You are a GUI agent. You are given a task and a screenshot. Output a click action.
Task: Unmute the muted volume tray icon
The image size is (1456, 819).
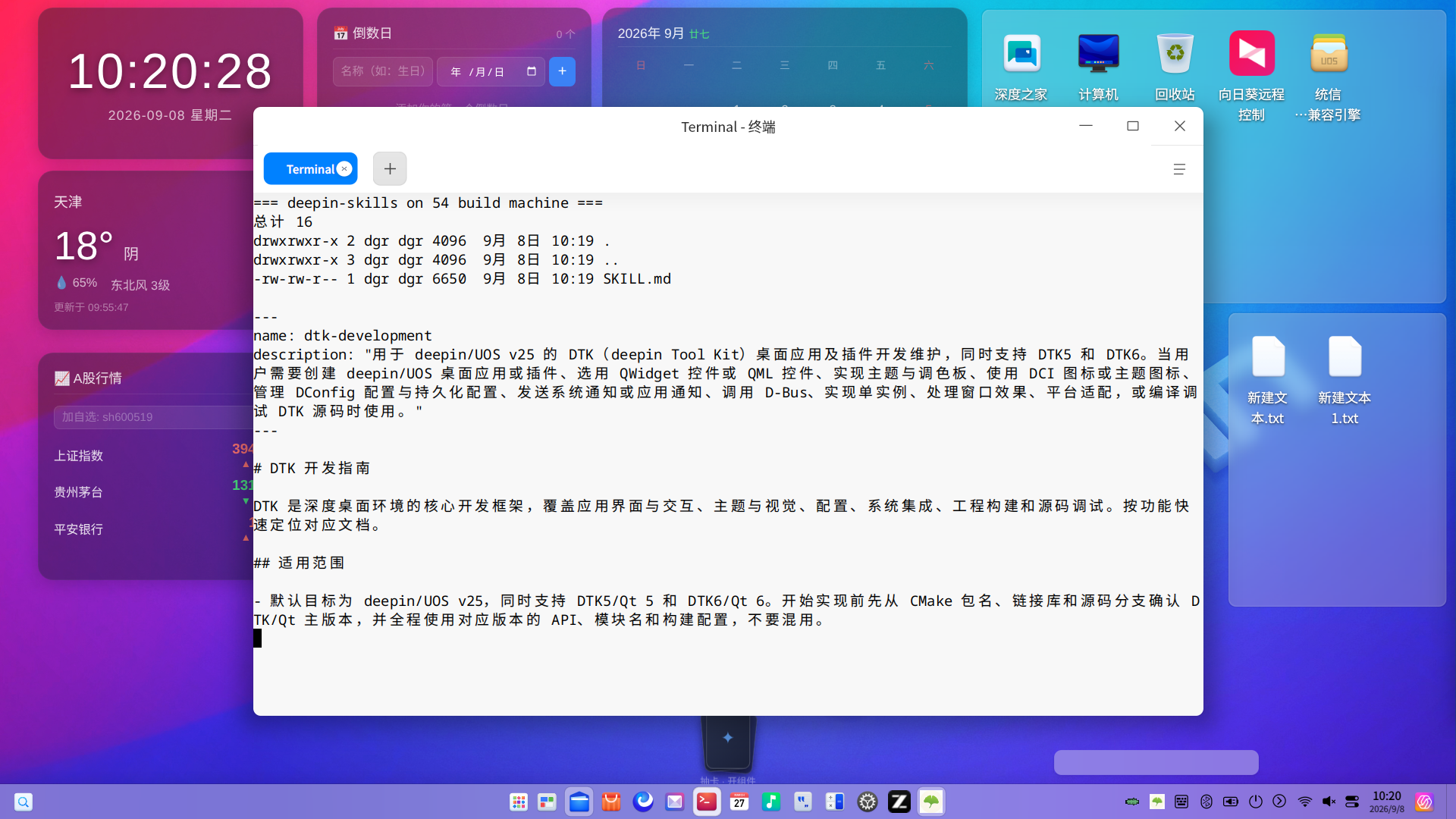click(1329, 802)
